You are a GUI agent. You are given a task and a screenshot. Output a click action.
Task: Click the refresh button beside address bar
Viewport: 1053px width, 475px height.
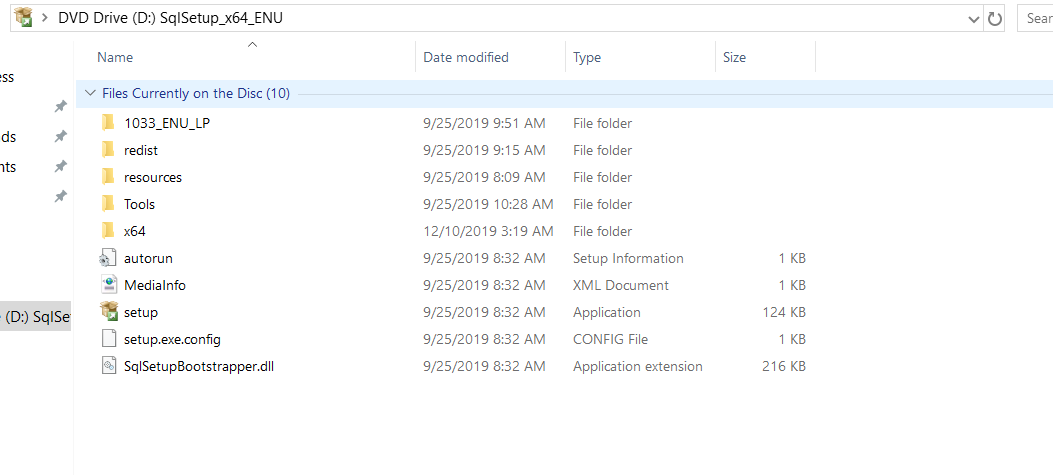995,19
